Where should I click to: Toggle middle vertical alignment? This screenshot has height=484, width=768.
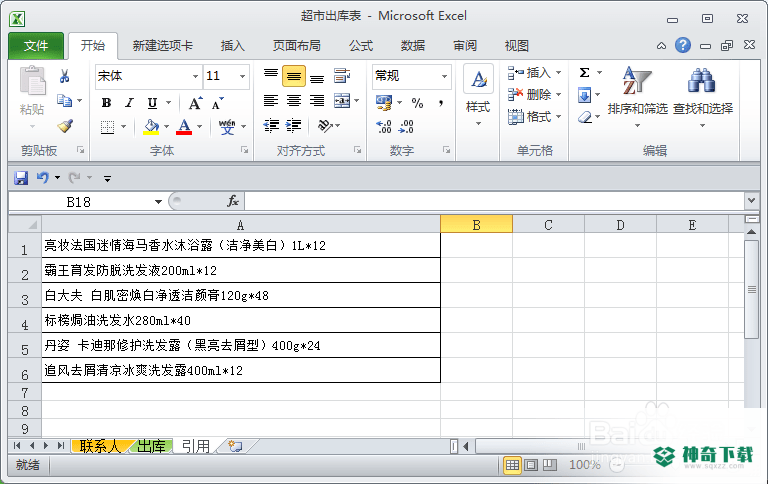pyautogui.click(x=294, y=76)
